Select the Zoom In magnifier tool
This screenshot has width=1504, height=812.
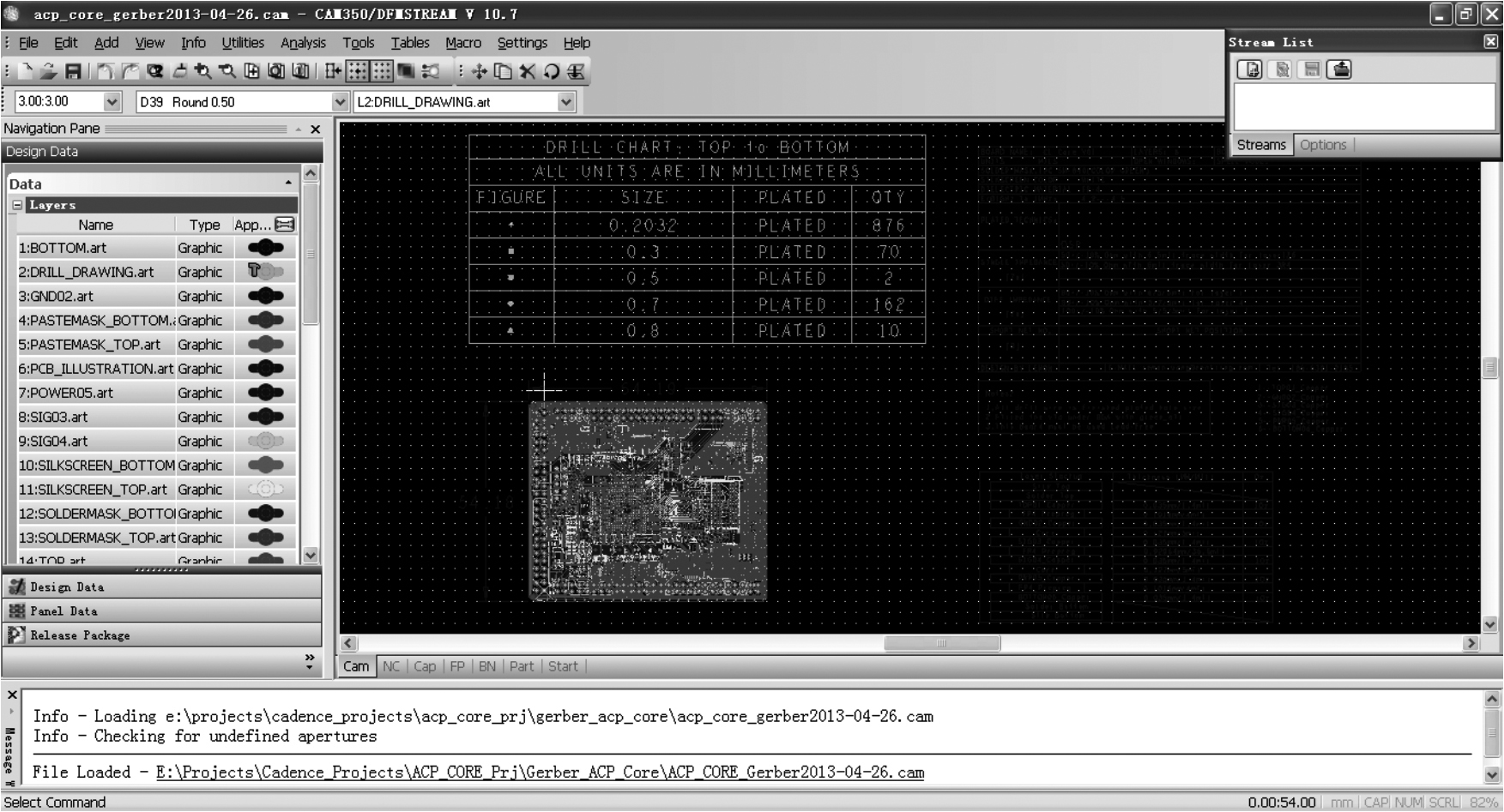[x=203, y=72]
